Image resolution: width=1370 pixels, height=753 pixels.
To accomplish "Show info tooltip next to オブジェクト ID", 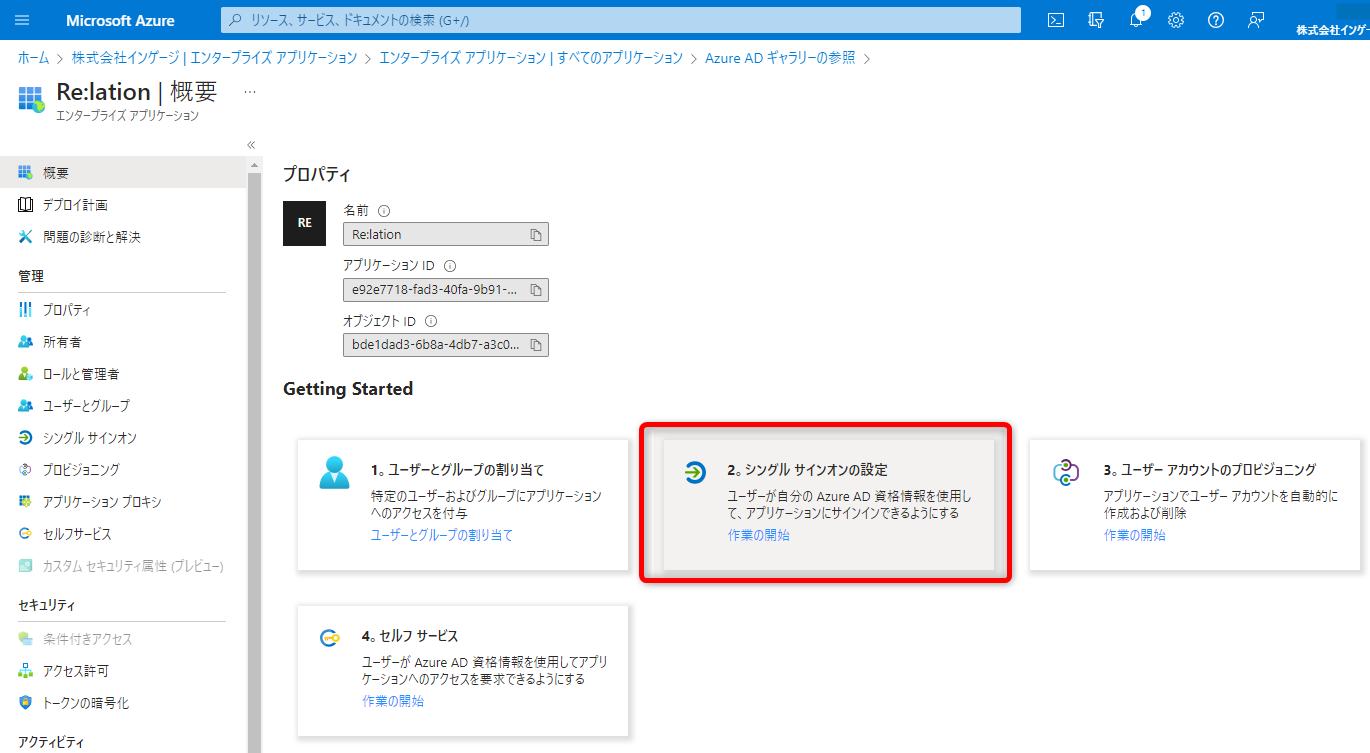I will 431,322.
